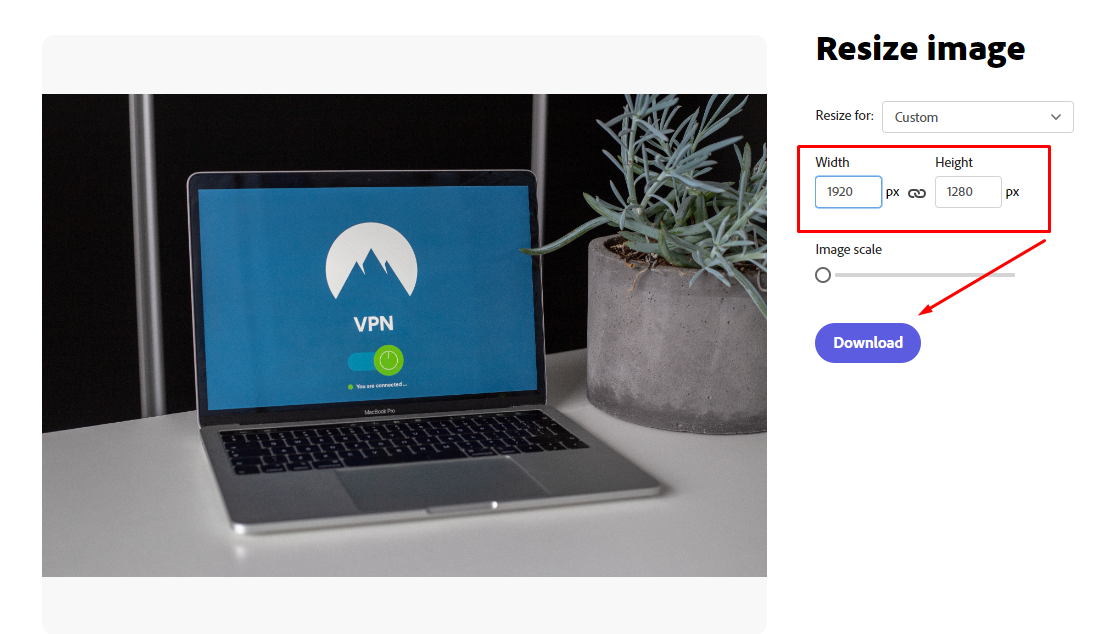Click the VPN text on laptop screen
The width and height of the screenshot is (1115, 634).
(373, 324)
